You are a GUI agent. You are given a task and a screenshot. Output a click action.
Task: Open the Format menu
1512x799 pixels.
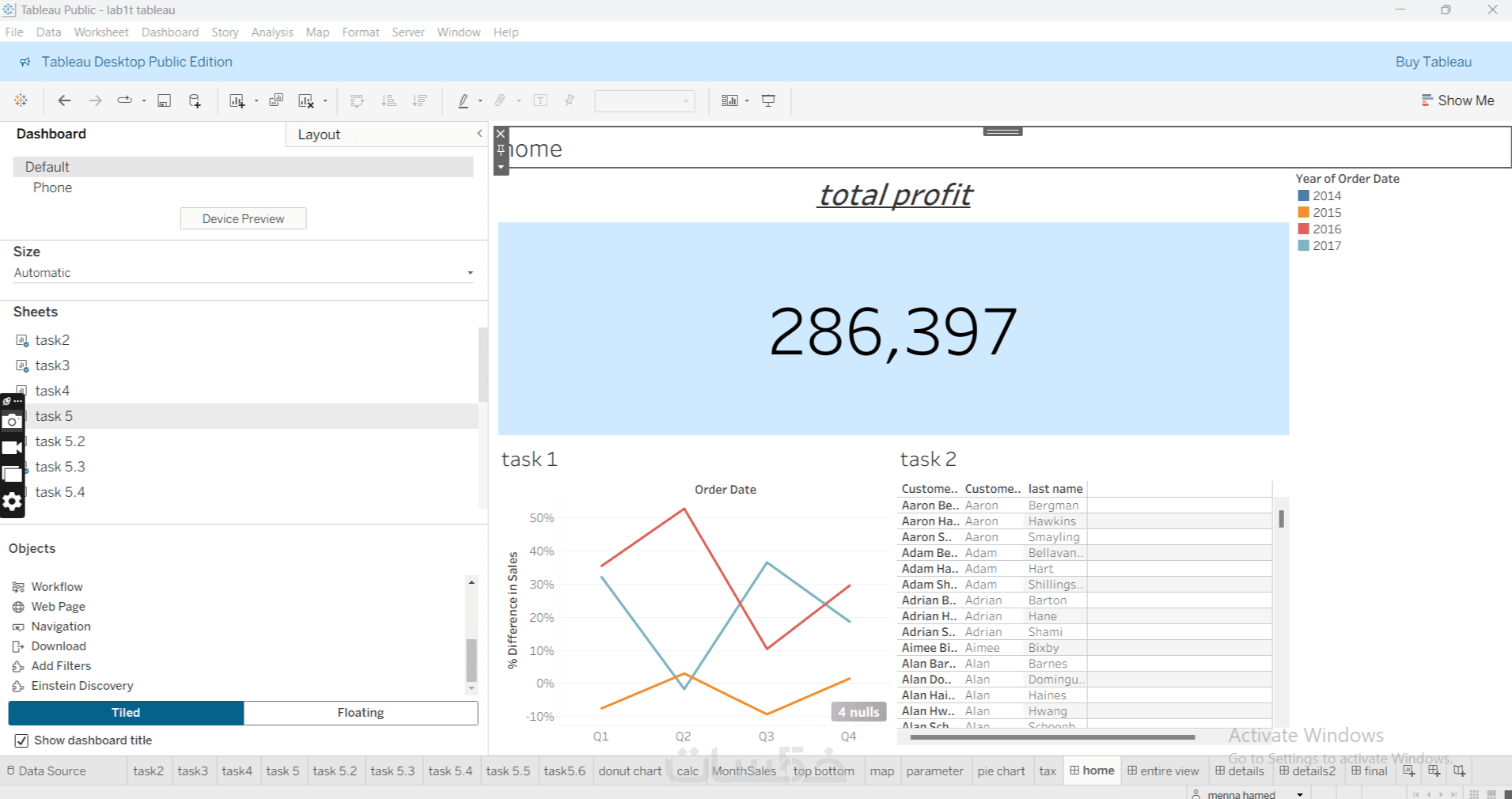click(x=361, y=32)
